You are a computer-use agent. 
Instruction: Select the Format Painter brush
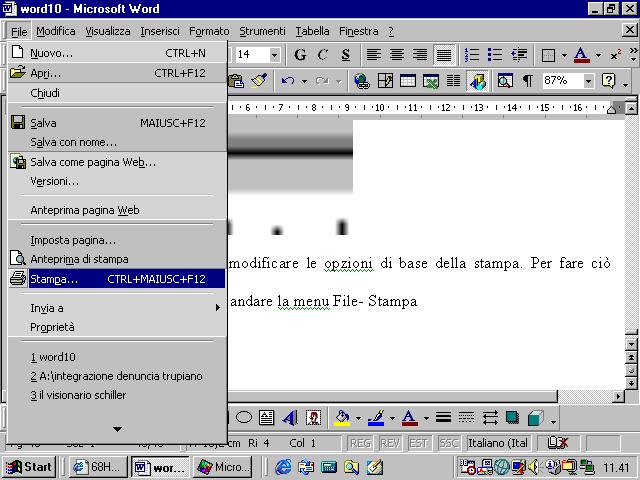(259, 81)
